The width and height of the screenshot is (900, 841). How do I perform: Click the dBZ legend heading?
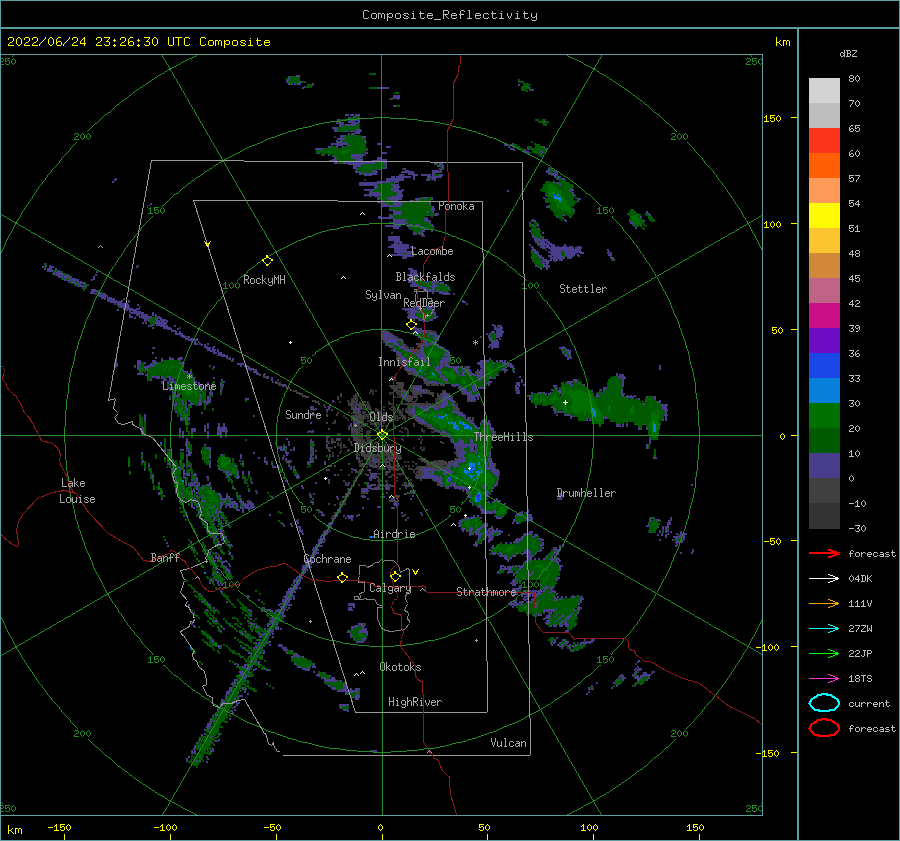click(x=848, y=53)
